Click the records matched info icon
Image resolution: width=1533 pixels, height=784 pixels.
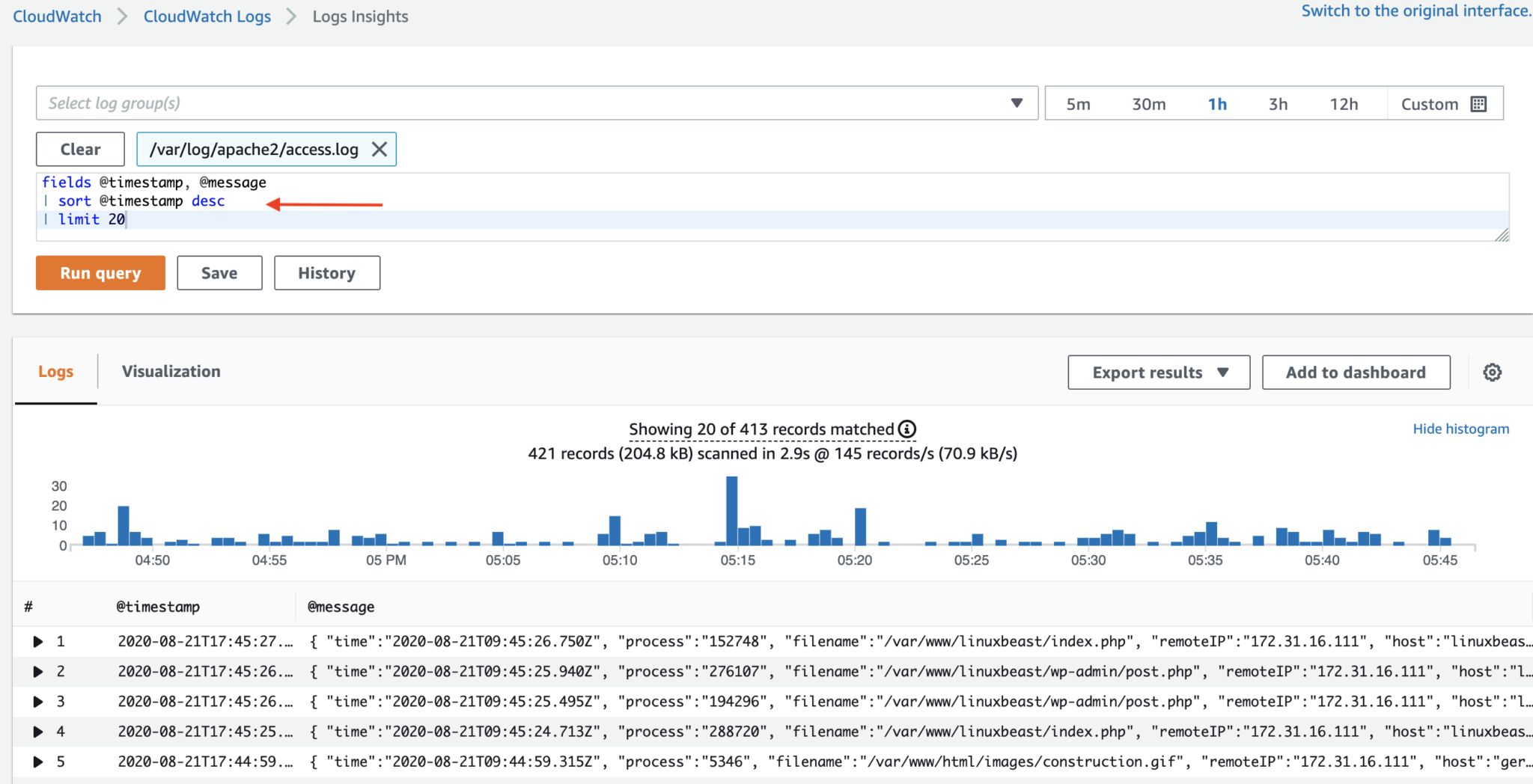(x=907, y=429)
